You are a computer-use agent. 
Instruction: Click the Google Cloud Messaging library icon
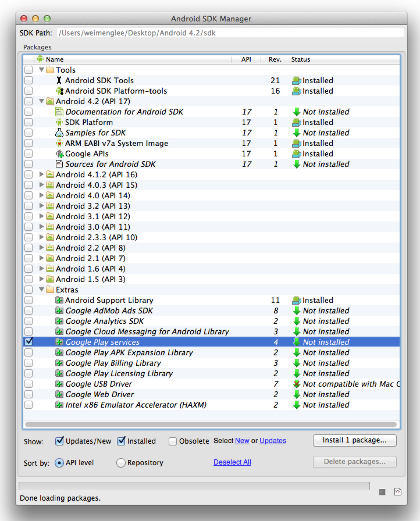(x=59, y=332)
